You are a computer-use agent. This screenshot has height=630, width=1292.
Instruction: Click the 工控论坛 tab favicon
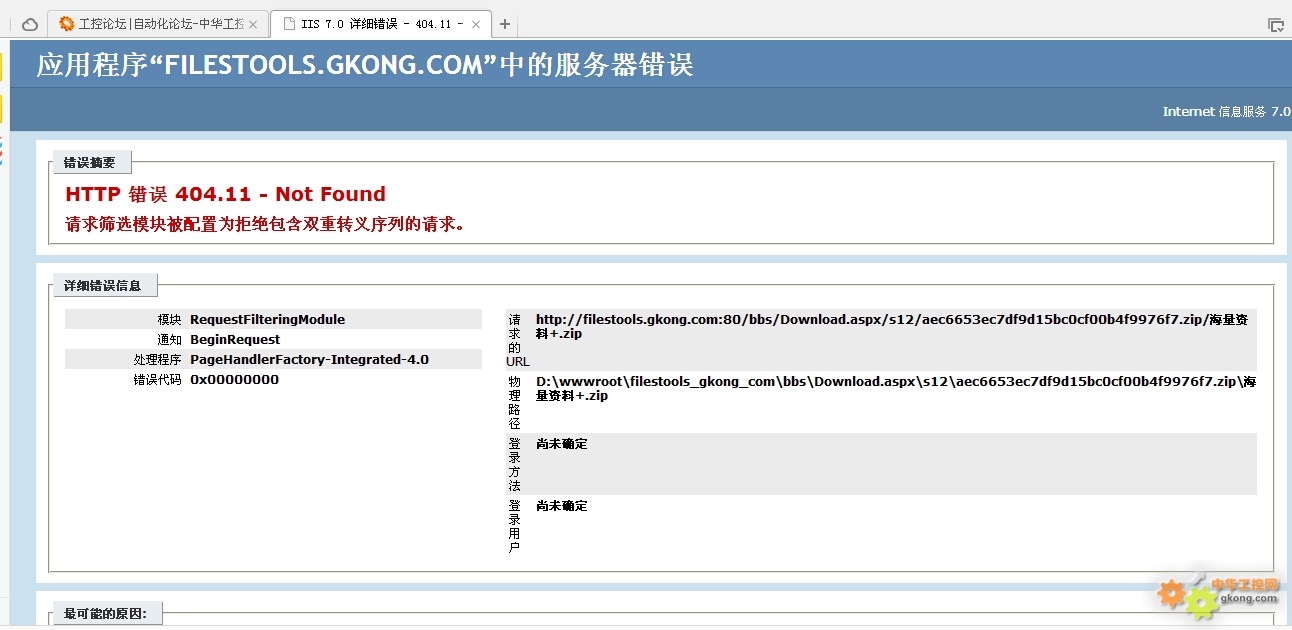(67, 24)
